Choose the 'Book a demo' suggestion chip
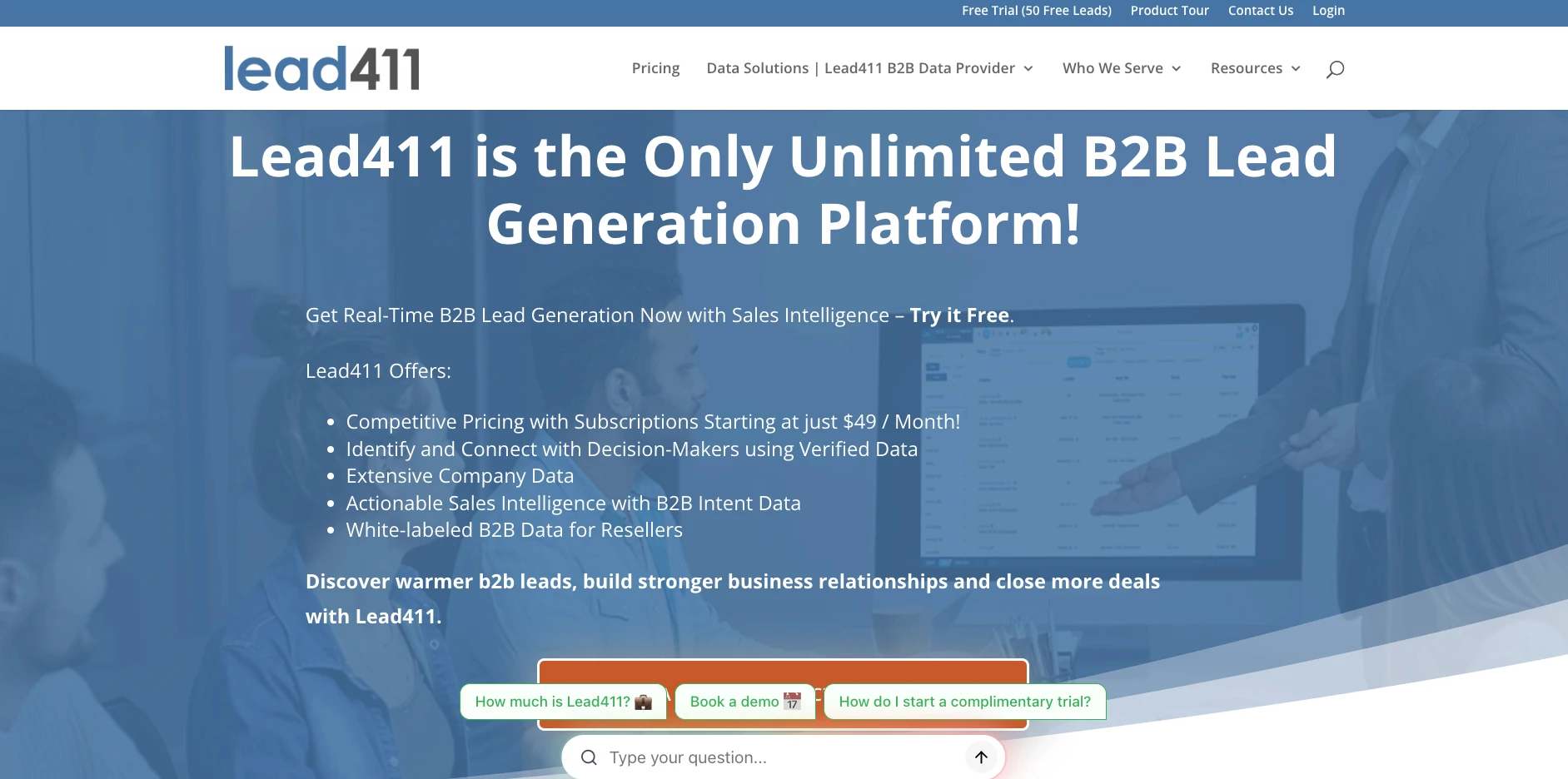This screenshot has height=779, width=1568. (x=745, y=702)
